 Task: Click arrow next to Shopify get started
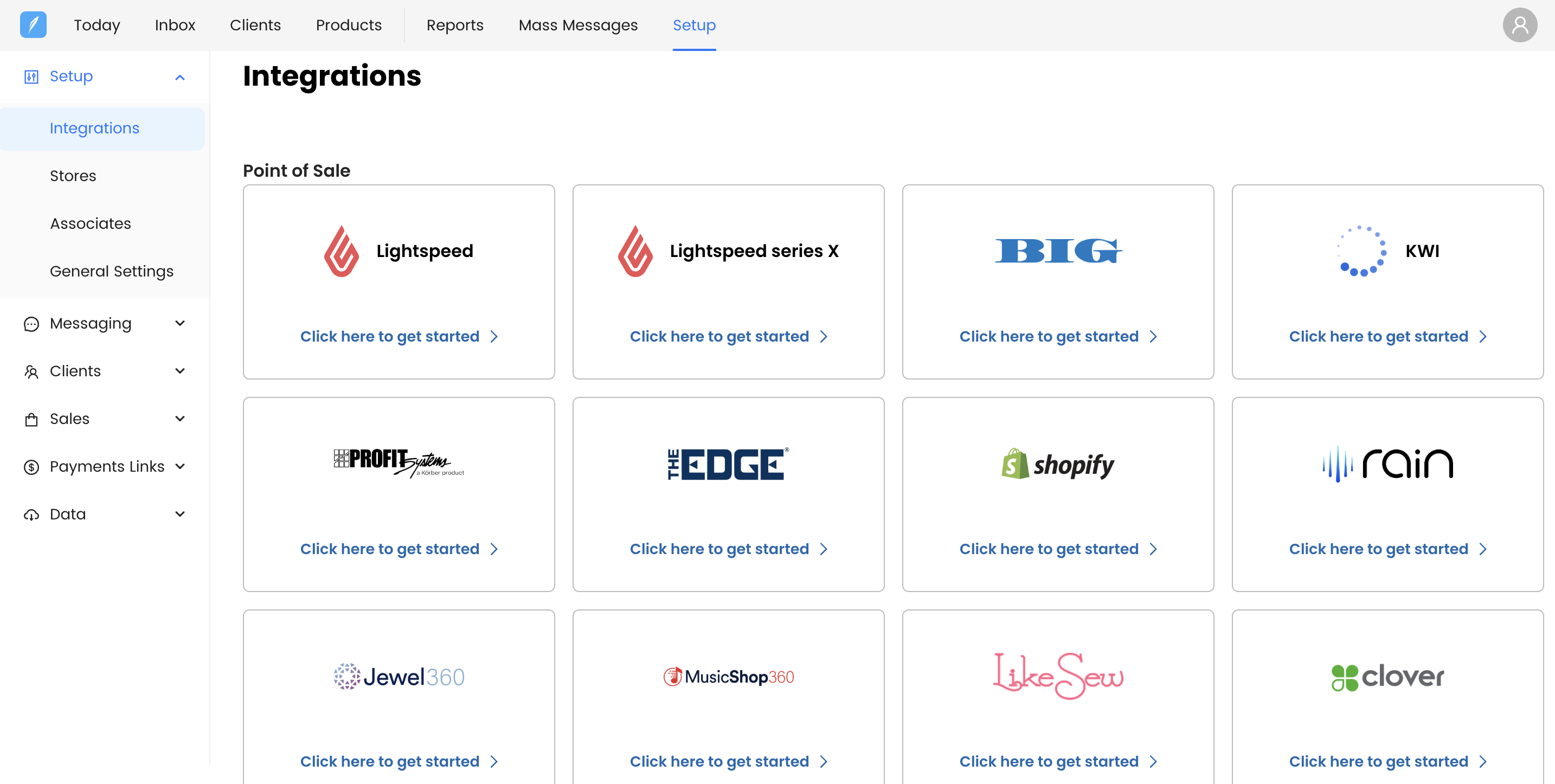pyautogui.click(x=1153, y=549)
